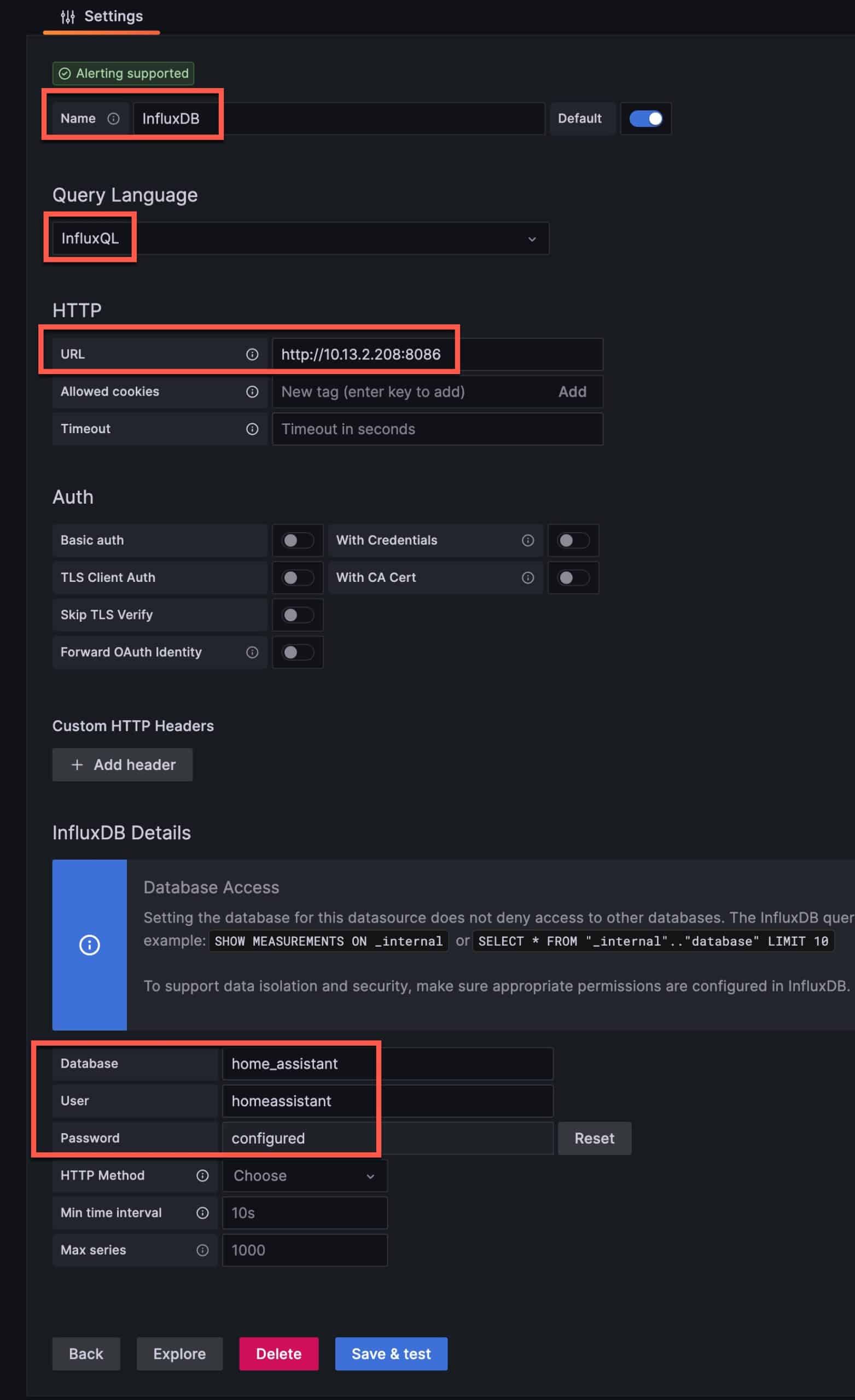Enable the Skip TLS Verify toggle
Viewport: 855px width, 1400px height.
[298, 615]
